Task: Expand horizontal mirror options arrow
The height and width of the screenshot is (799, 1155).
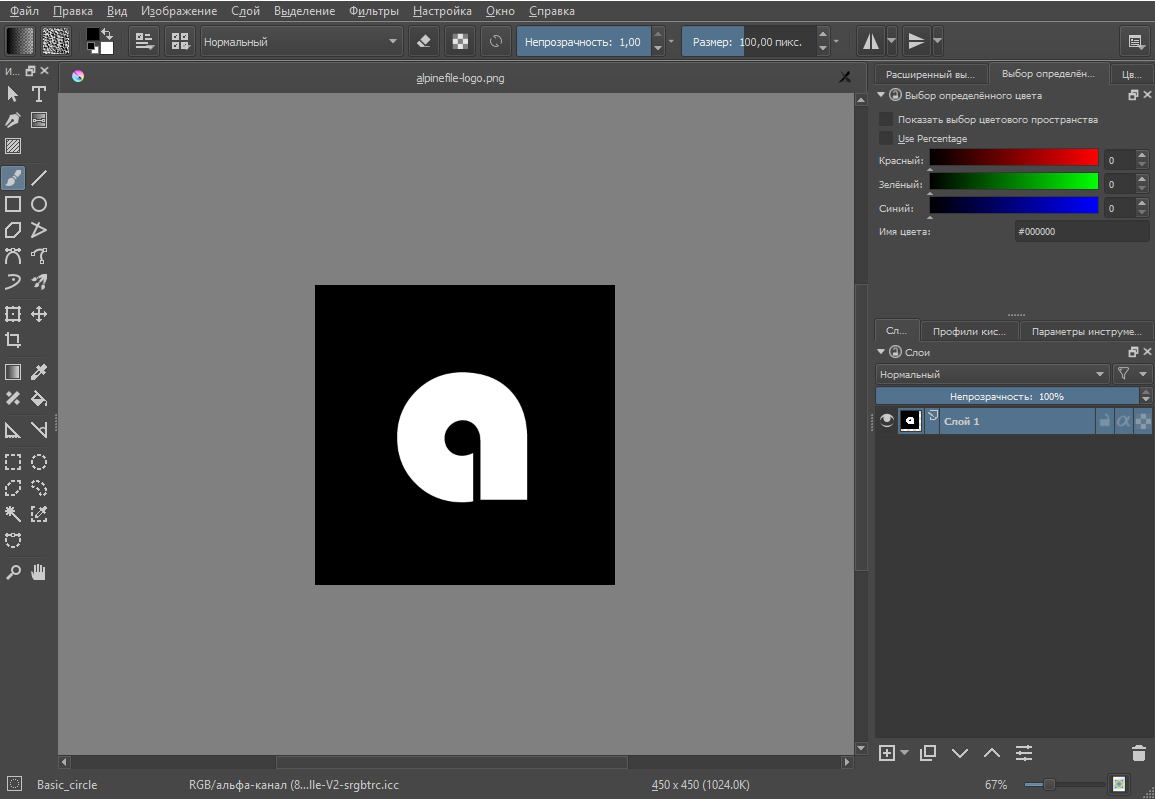Action: point(892,41)
